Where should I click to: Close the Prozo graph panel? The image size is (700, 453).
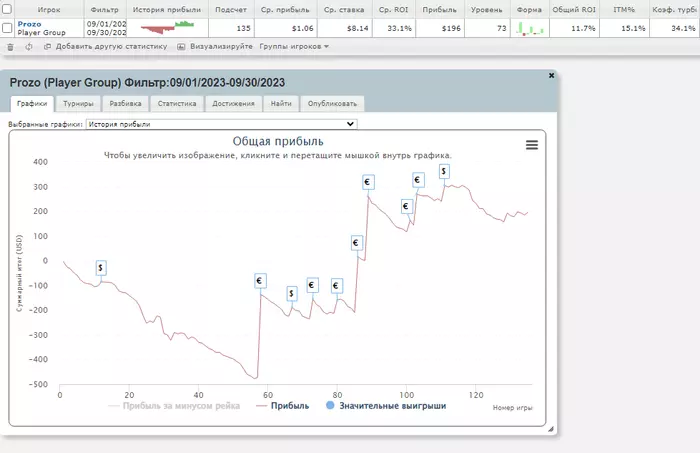point(551,75)
